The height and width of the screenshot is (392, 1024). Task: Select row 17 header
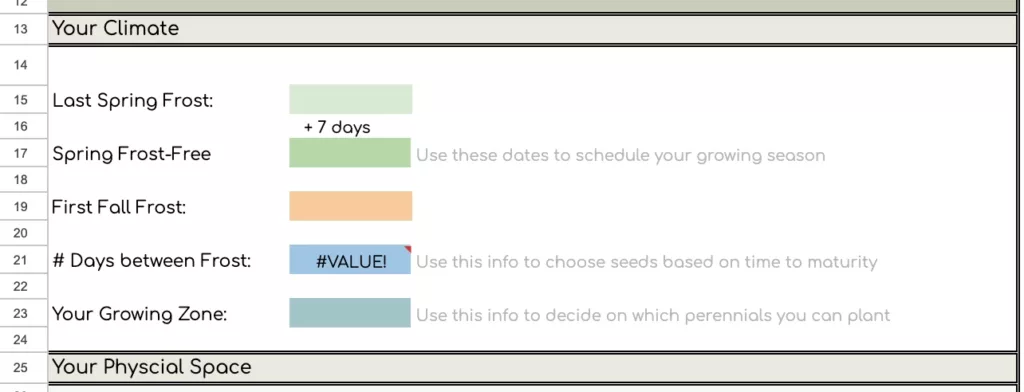coord(20,154)
